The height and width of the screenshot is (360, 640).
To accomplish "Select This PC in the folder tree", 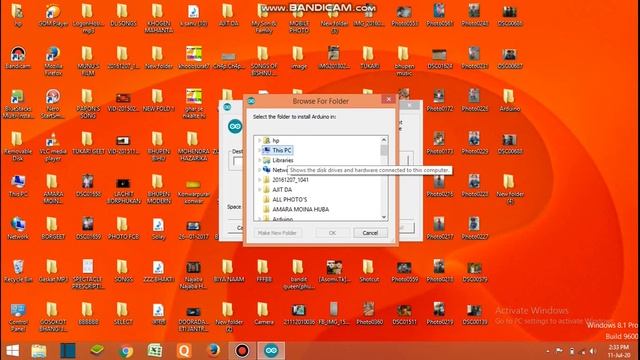I will coord(278,150).
